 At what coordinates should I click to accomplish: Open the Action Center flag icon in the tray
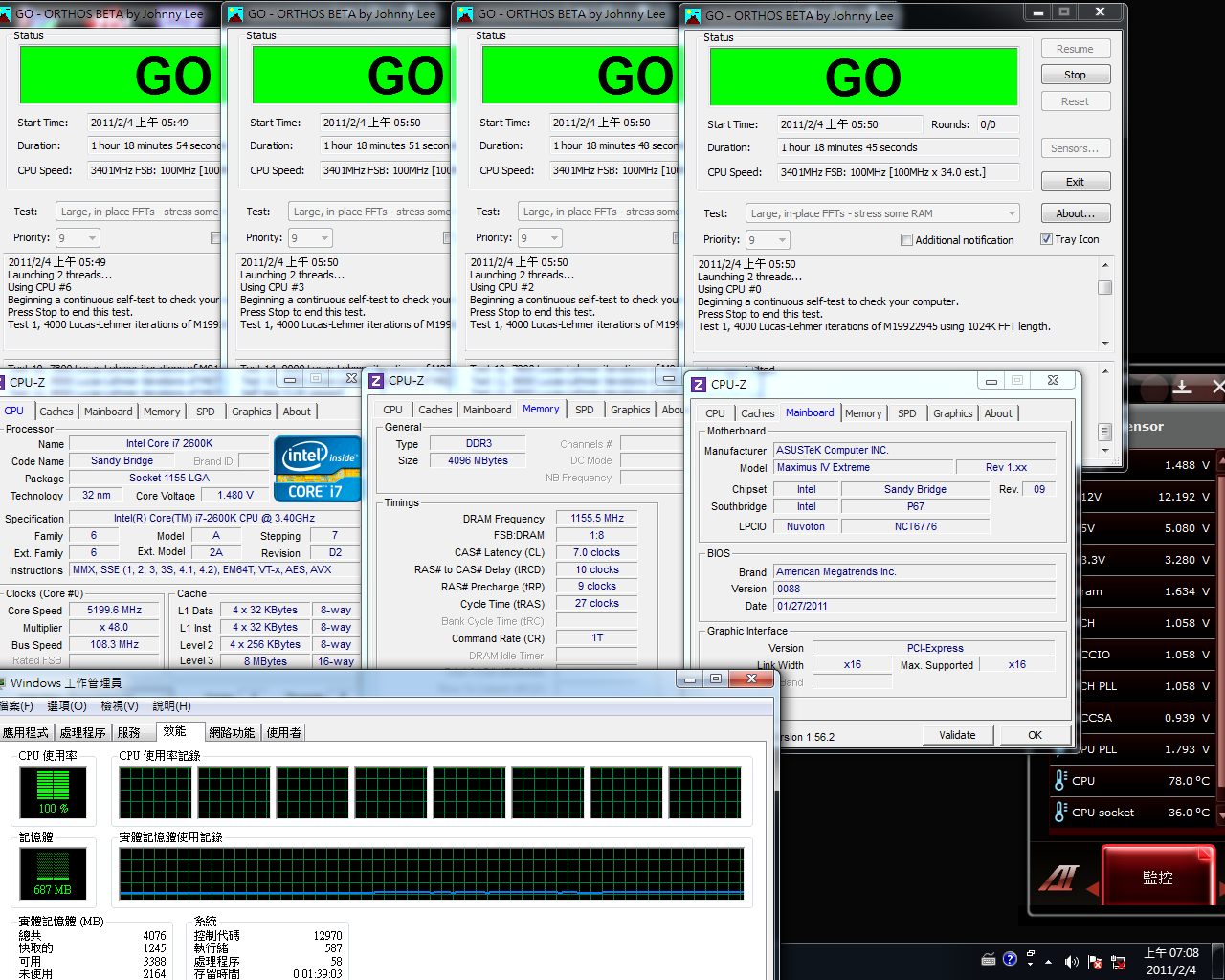(1094, 962)
